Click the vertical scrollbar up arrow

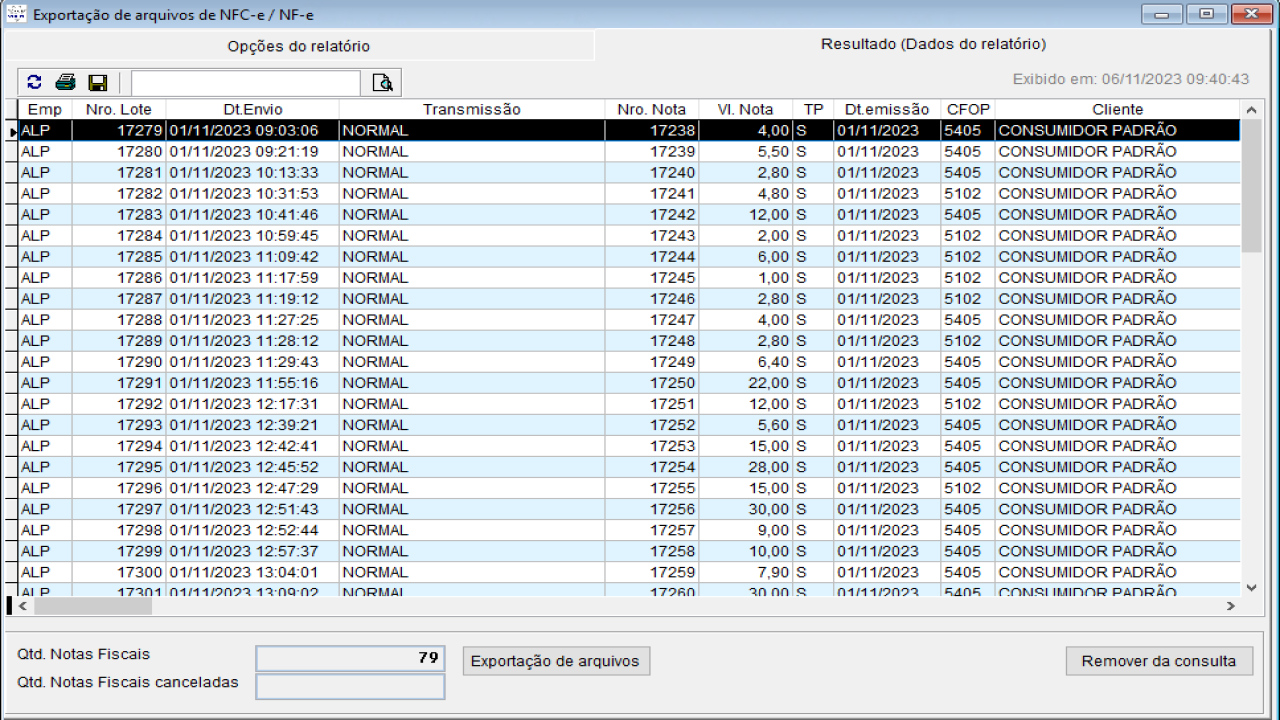click(1251, 110)
